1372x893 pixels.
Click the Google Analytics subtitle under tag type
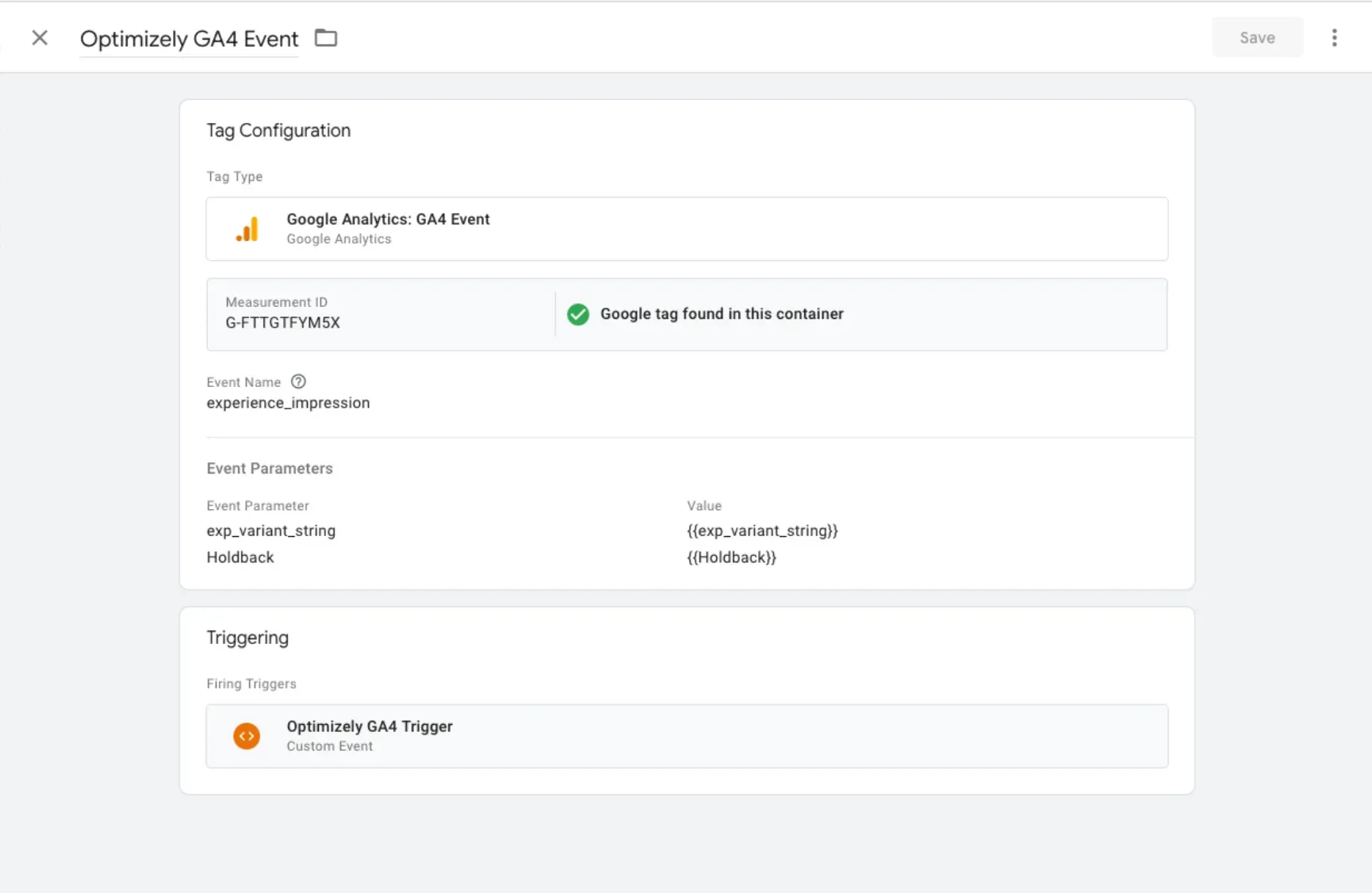coord(339,240)
